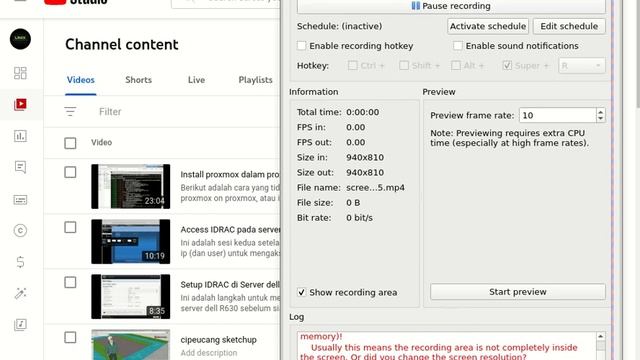This screenshot has width=640, height=360.
Task: Open Setup IDRAC video thumbnail
Action: click(131, 297)
